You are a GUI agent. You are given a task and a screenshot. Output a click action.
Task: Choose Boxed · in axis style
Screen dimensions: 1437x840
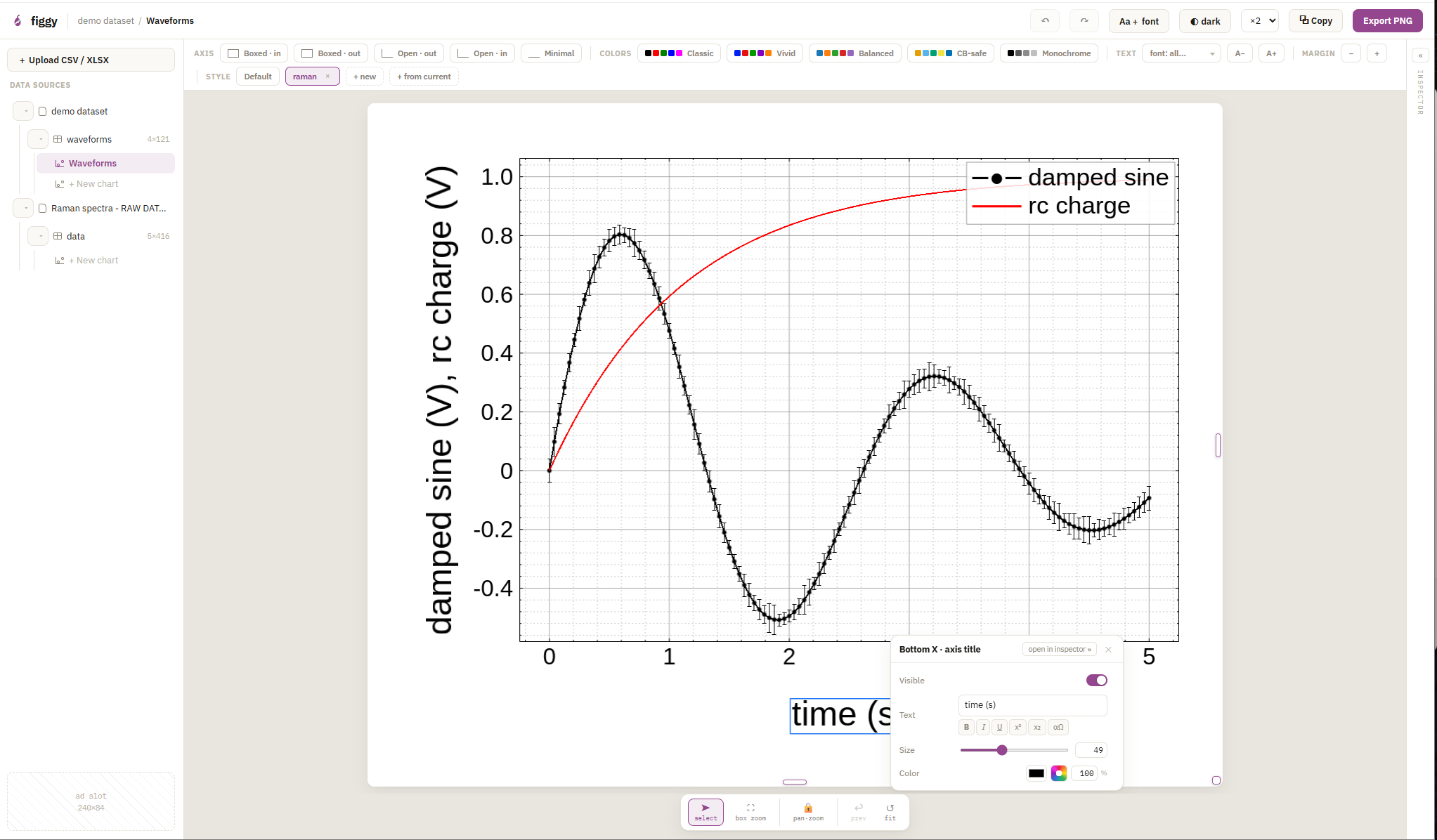coord(254,53)
